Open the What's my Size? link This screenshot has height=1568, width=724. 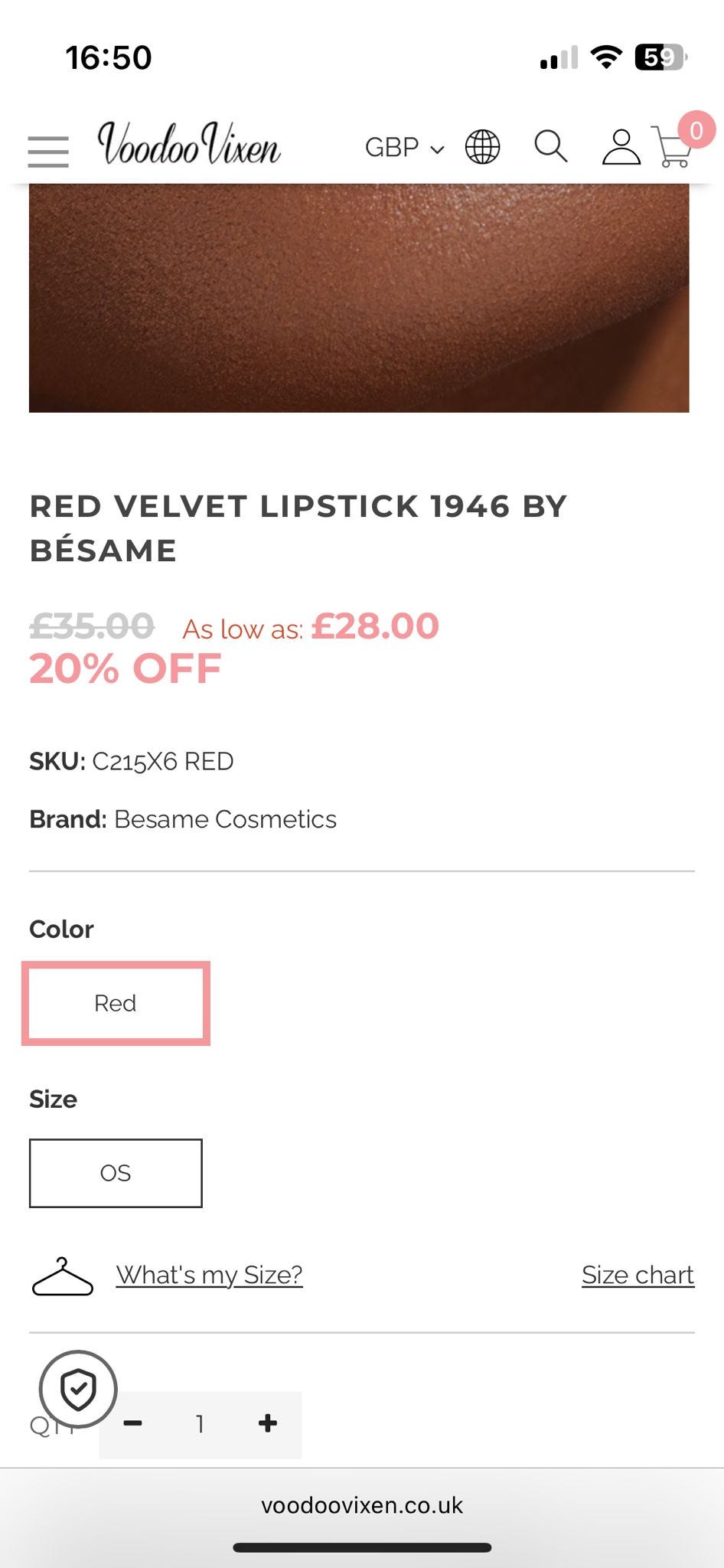[x=209, y=1275]
